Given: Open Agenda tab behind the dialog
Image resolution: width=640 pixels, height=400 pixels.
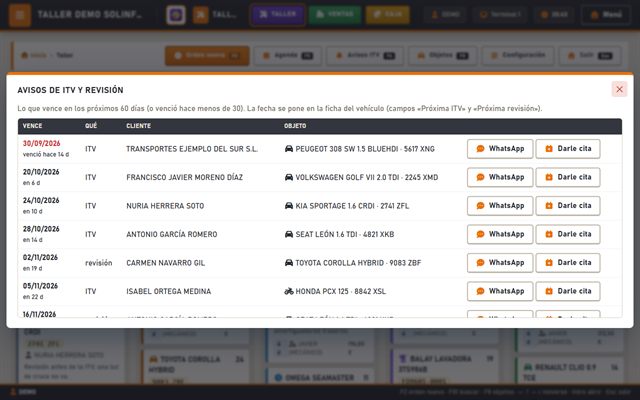Looking at the screenshot, I should (x=288, y=56).
